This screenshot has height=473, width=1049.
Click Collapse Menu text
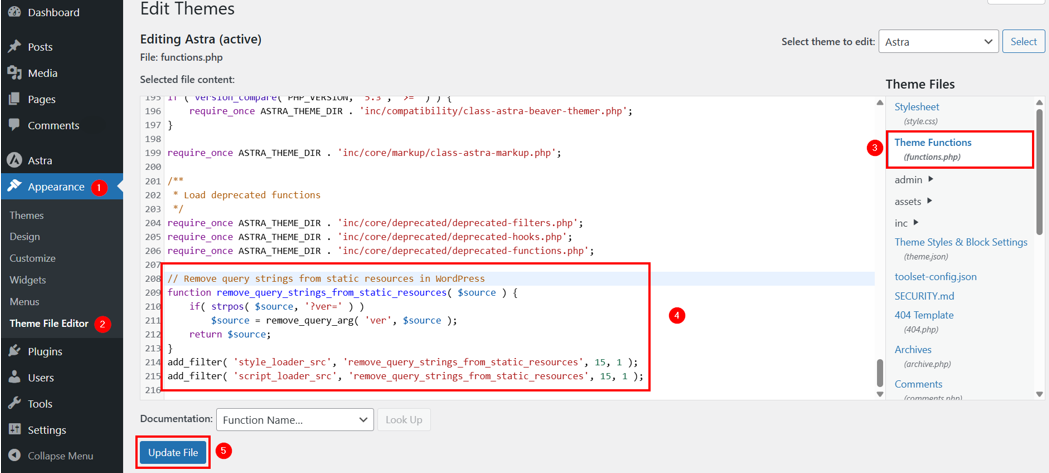[60, 456]
